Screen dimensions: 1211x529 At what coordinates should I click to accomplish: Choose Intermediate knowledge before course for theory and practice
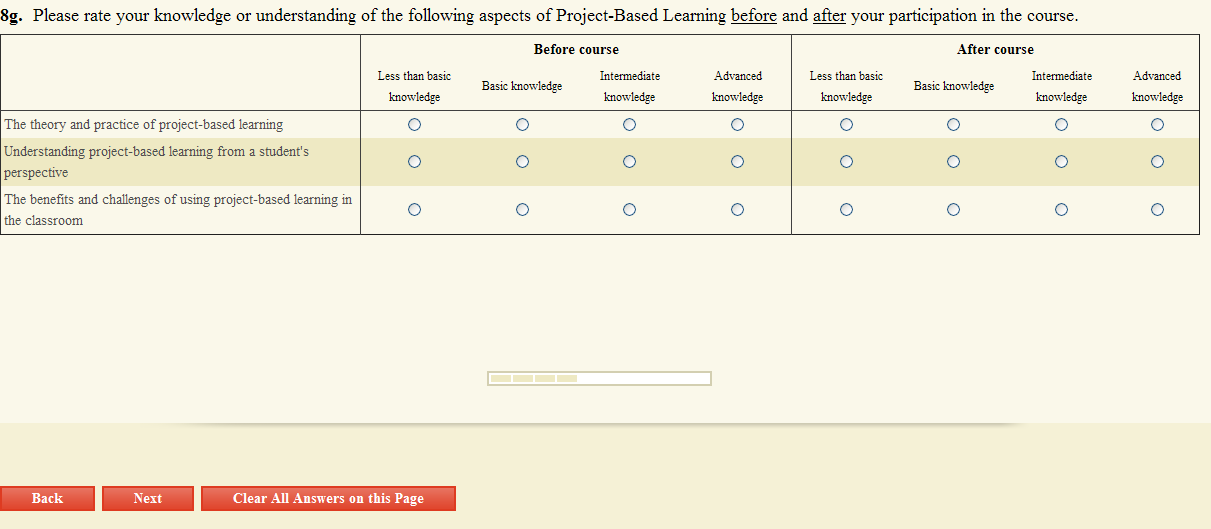point(629,125)
